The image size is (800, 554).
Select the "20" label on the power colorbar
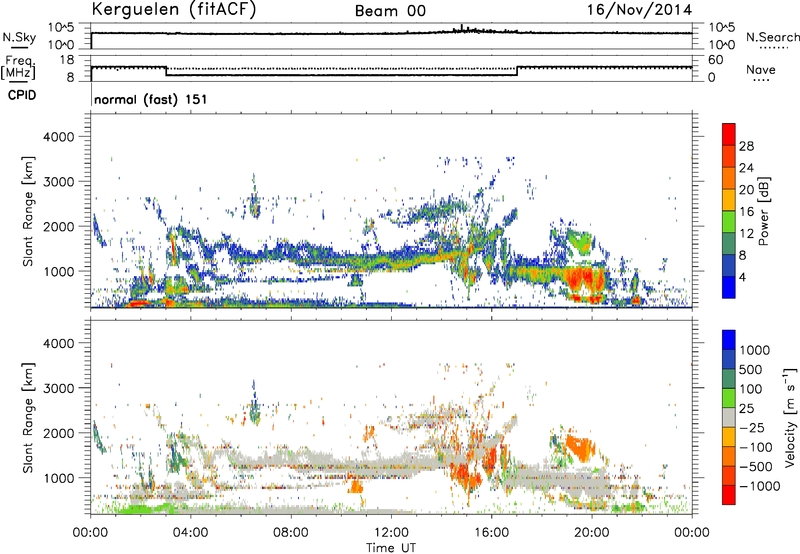coord(746,190)
